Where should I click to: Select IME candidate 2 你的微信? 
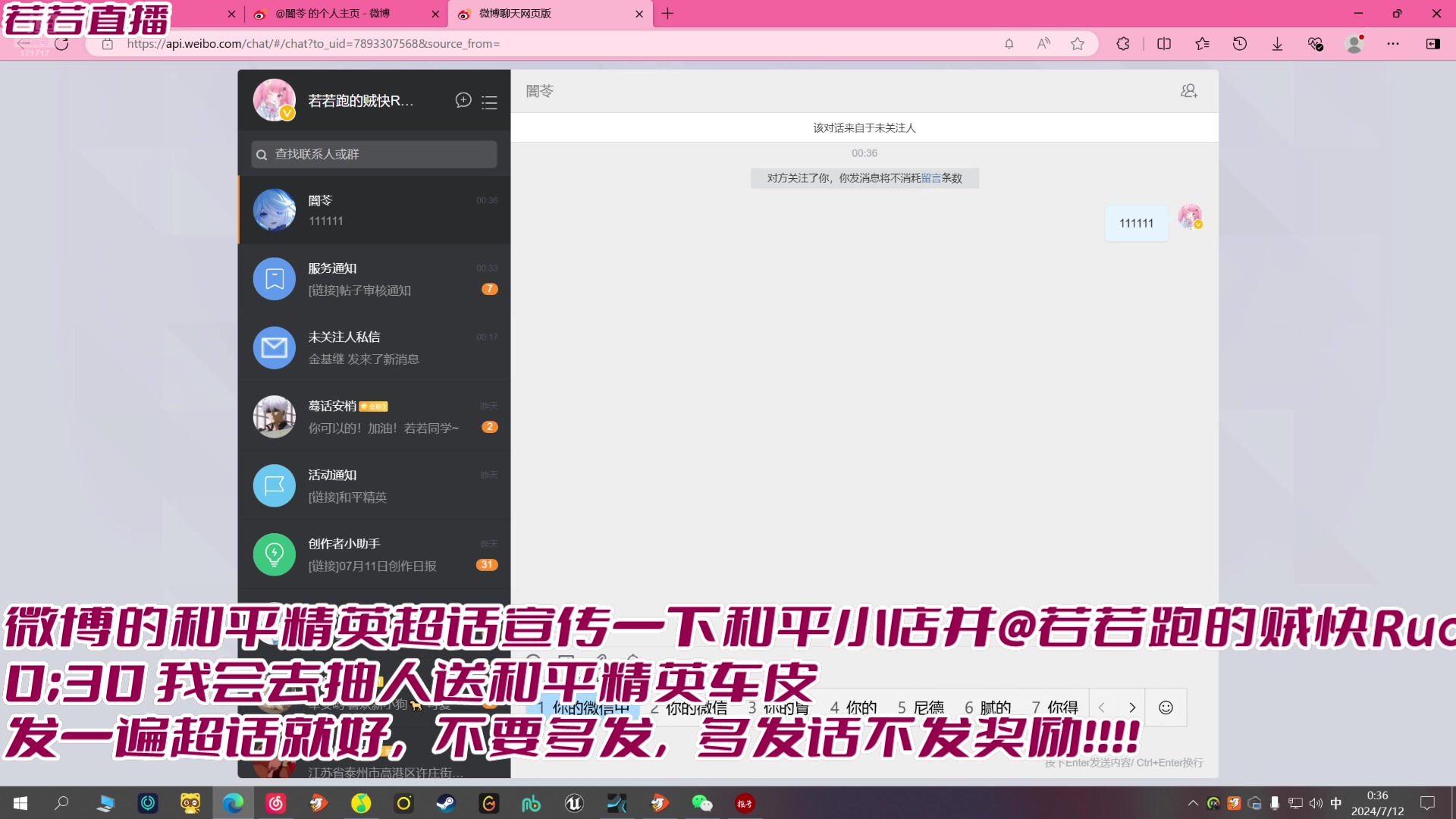click(689, 708)
